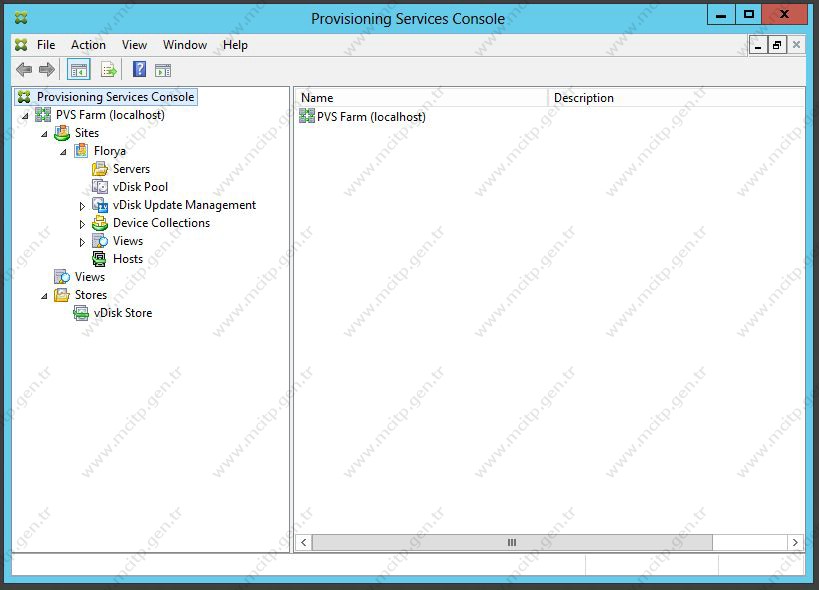Viewport: 819px width, 590px height.
Task: Select the 'Hosts' tree label
Action: (128, 258)
